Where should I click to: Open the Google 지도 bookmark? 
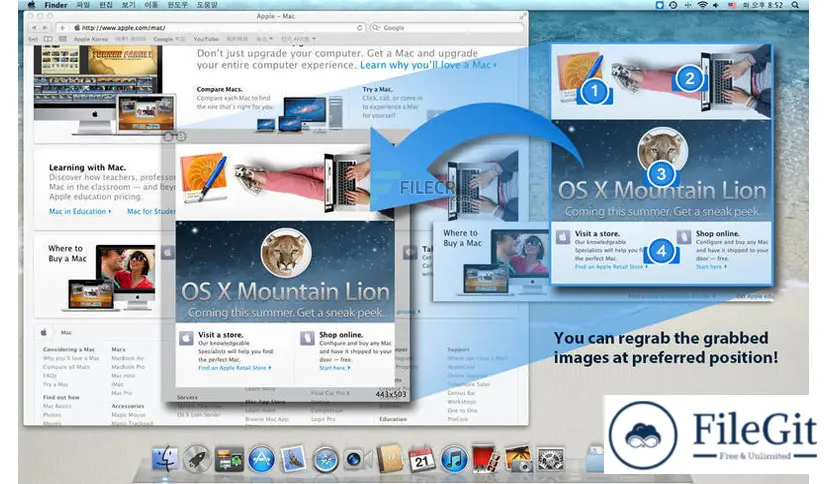tap(169, 39)
